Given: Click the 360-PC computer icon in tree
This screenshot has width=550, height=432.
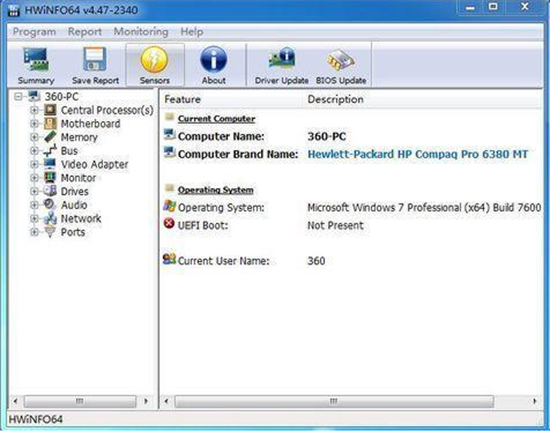Looking at the screenshot, I should tap(34, 96).
